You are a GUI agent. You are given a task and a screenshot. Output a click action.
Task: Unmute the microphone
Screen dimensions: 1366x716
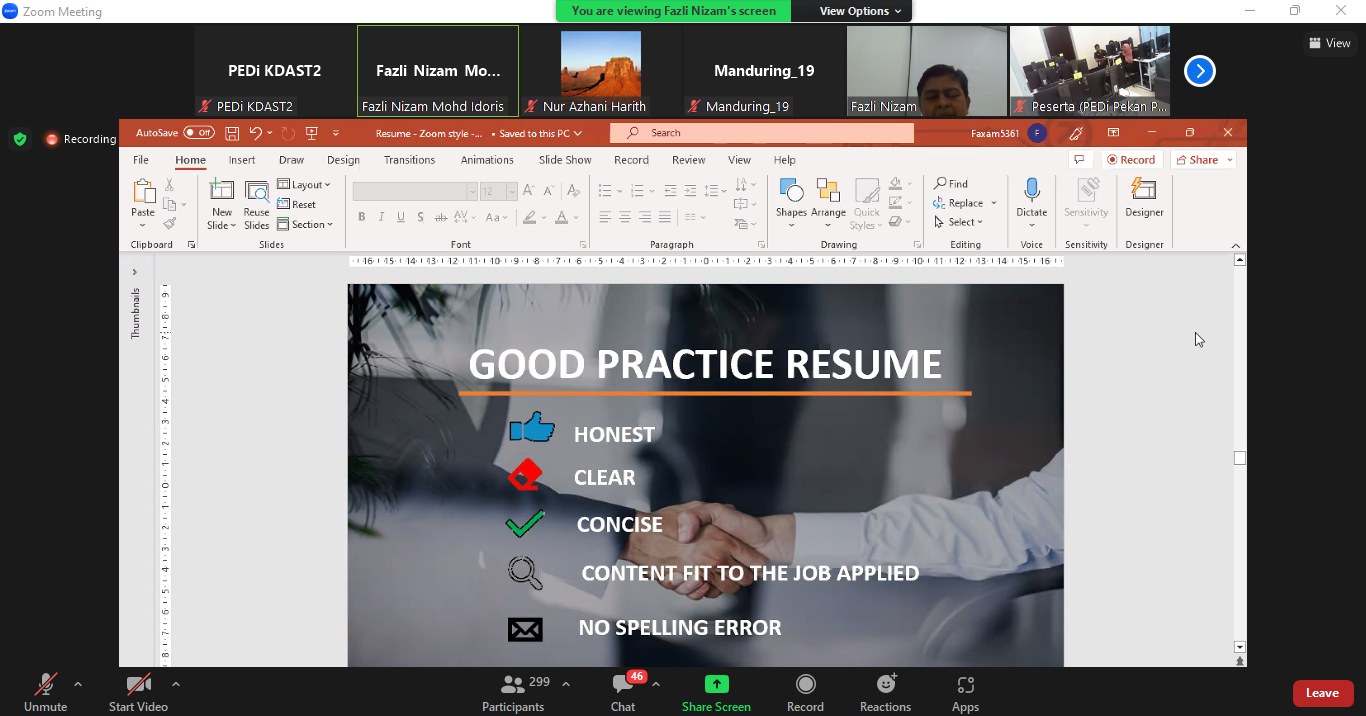click(x=45, y=685)
